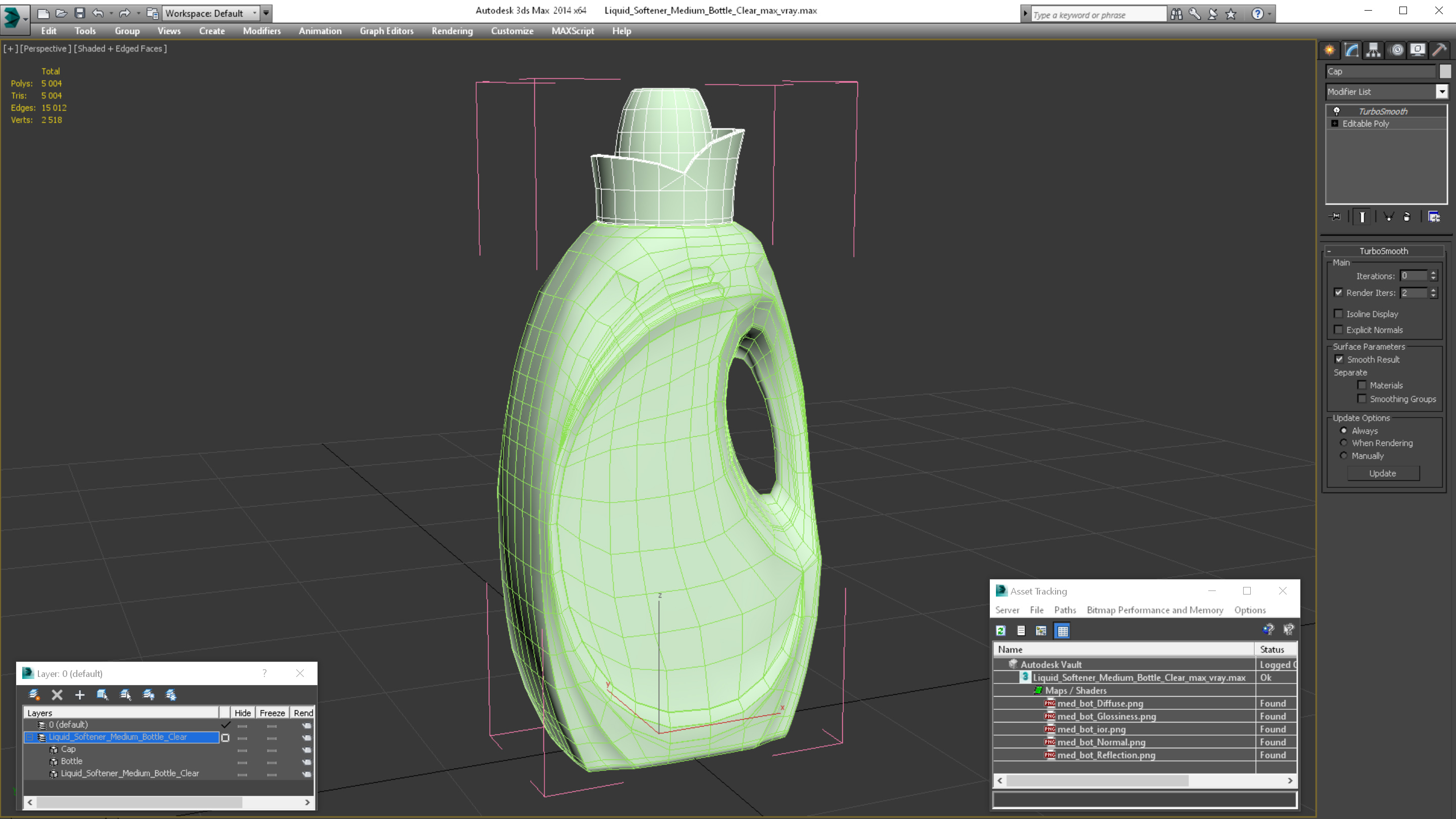This screenshot has height=819, width=1456.
Task: Click the object color swatch beside Cap
Action: point(1445,71)
